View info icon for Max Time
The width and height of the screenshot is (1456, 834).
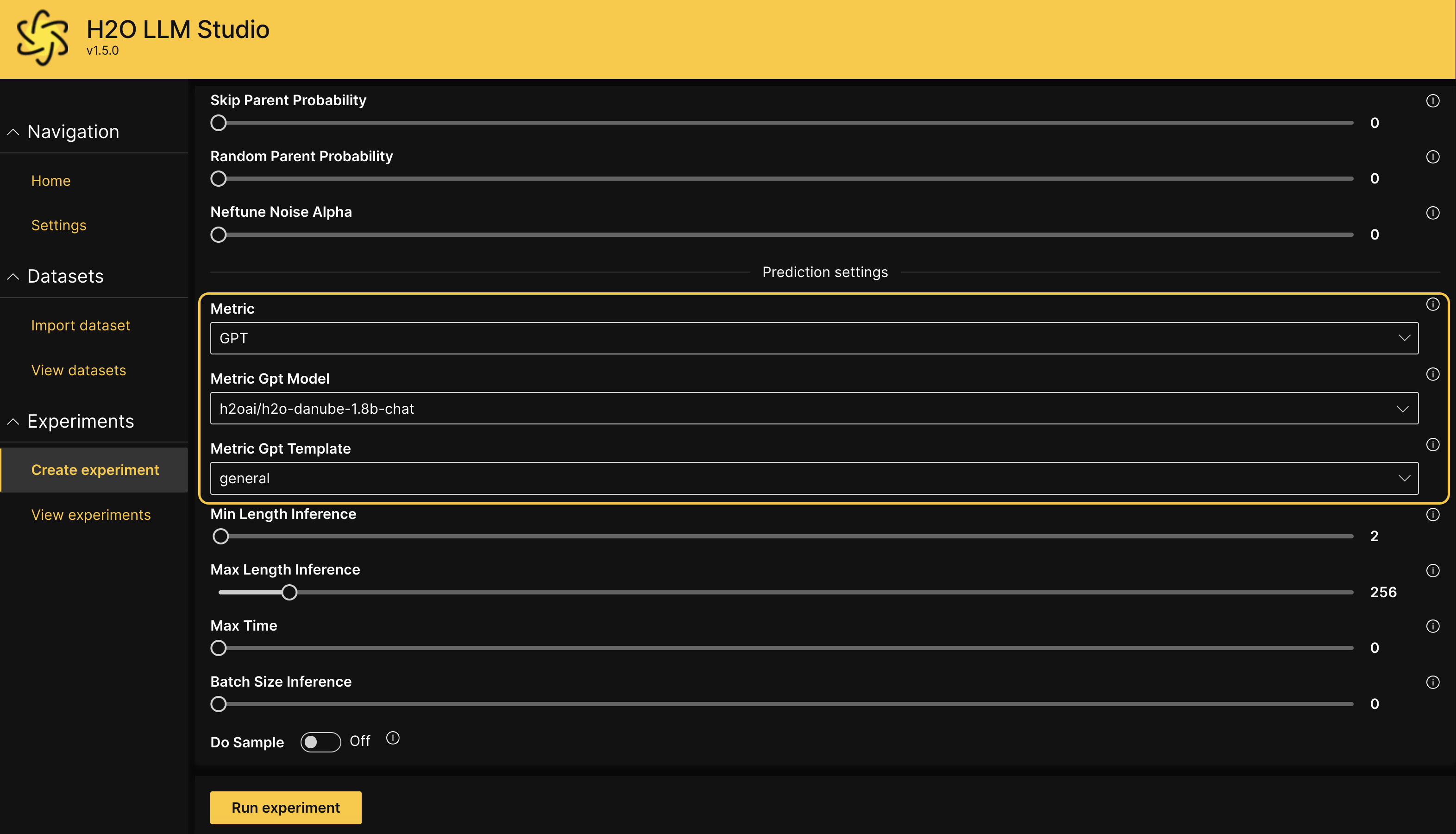click(1432, 626)
